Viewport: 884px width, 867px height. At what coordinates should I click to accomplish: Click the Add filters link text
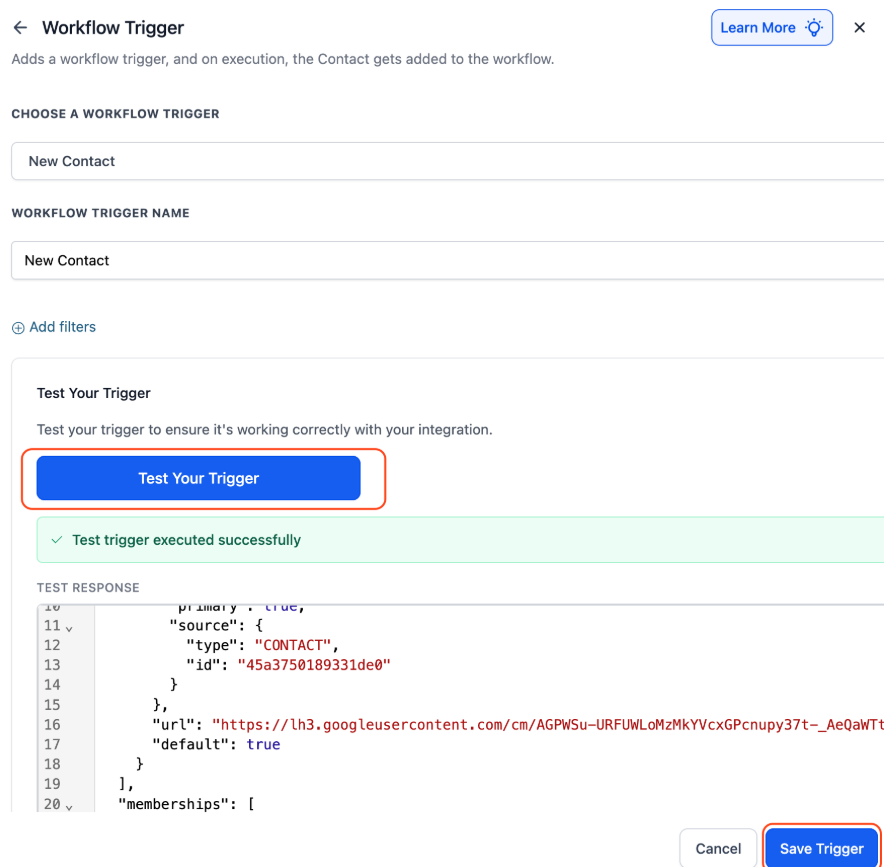[x=63, y=327]
